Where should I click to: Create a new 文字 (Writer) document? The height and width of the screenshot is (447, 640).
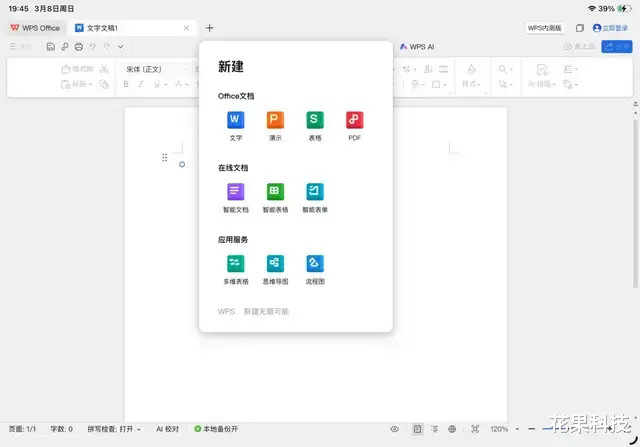pos(235,120)
